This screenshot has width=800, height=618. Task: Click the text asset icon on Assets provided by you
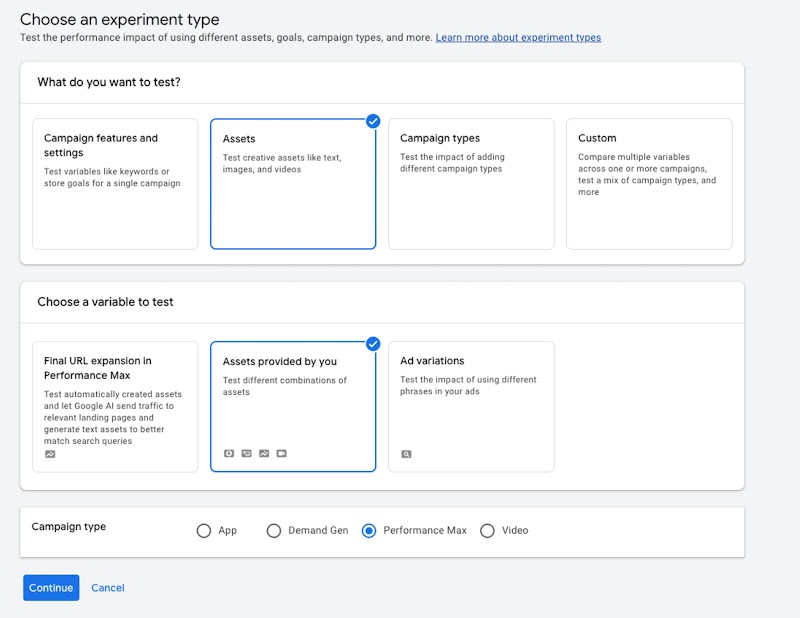coord(229,453)
